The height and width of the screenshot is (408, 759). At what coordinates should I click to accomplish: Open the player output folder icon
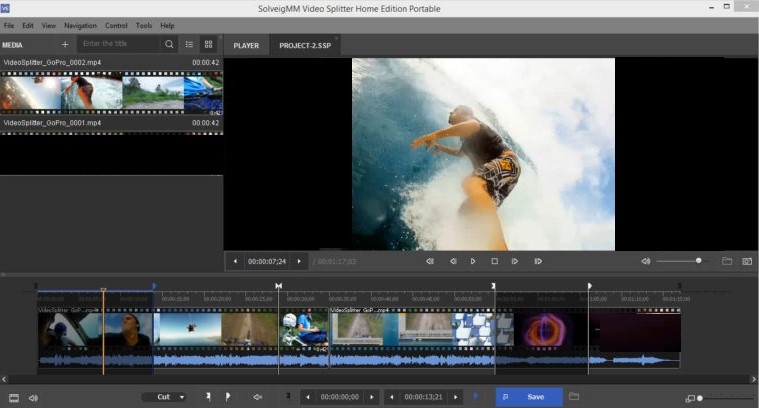coord(727,261)
